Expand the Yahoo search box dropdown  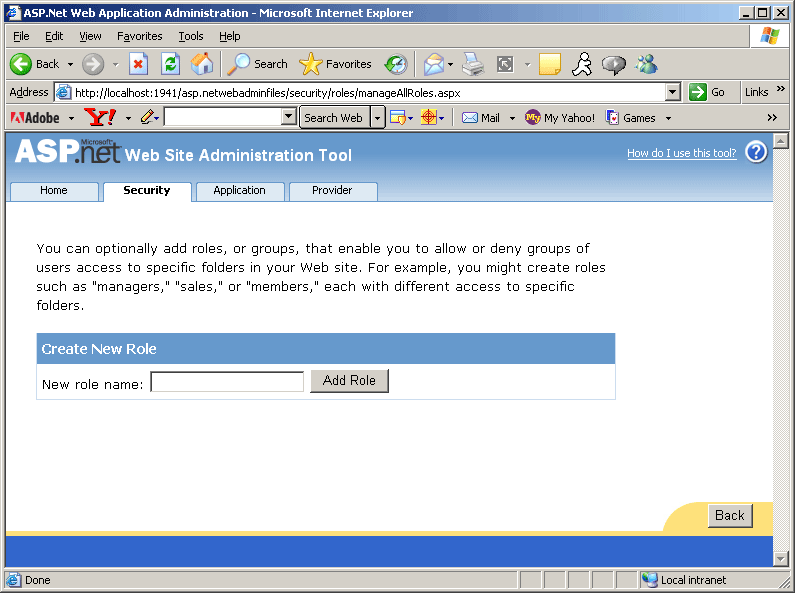coord(289,117)
